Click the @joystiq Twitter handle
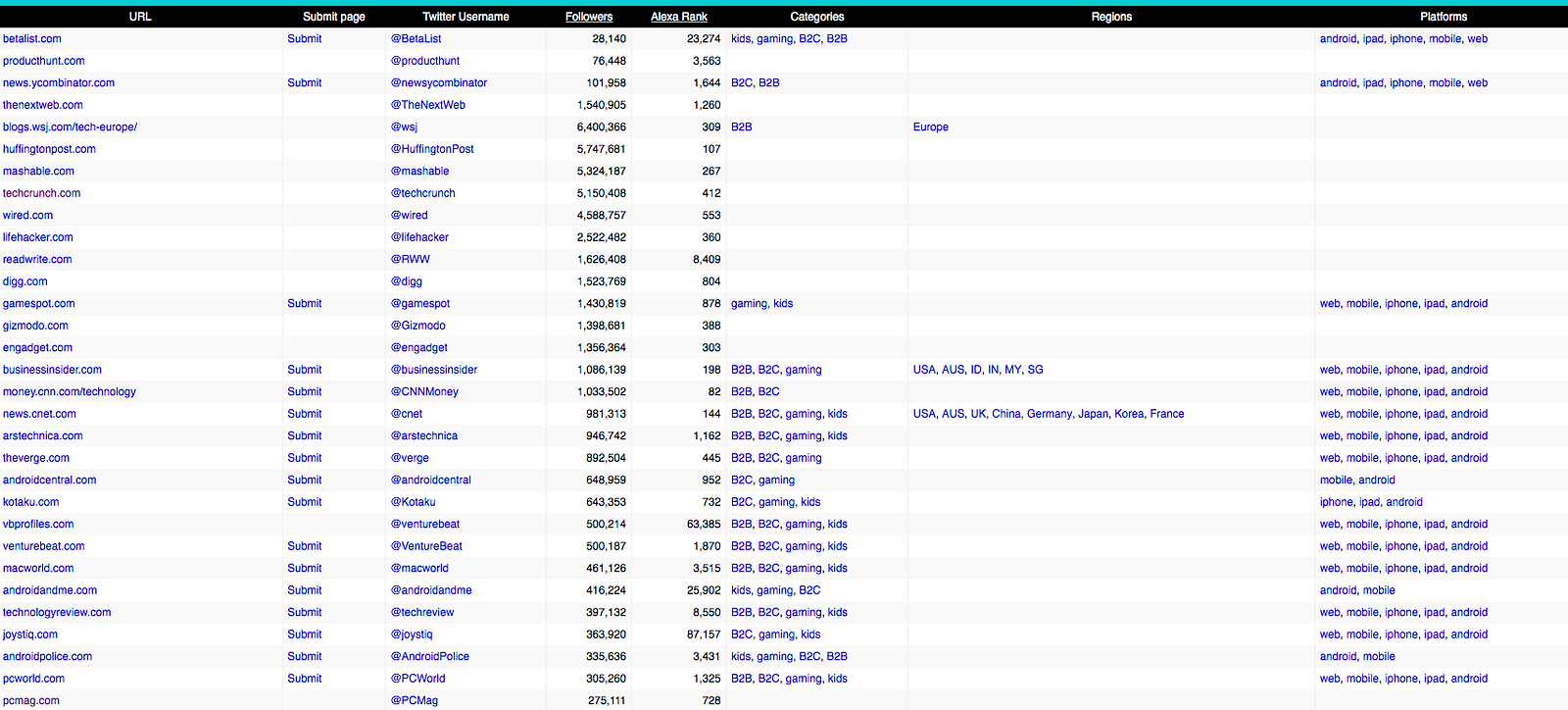Viewport: 1568px width, 710px height. [412, 634]
